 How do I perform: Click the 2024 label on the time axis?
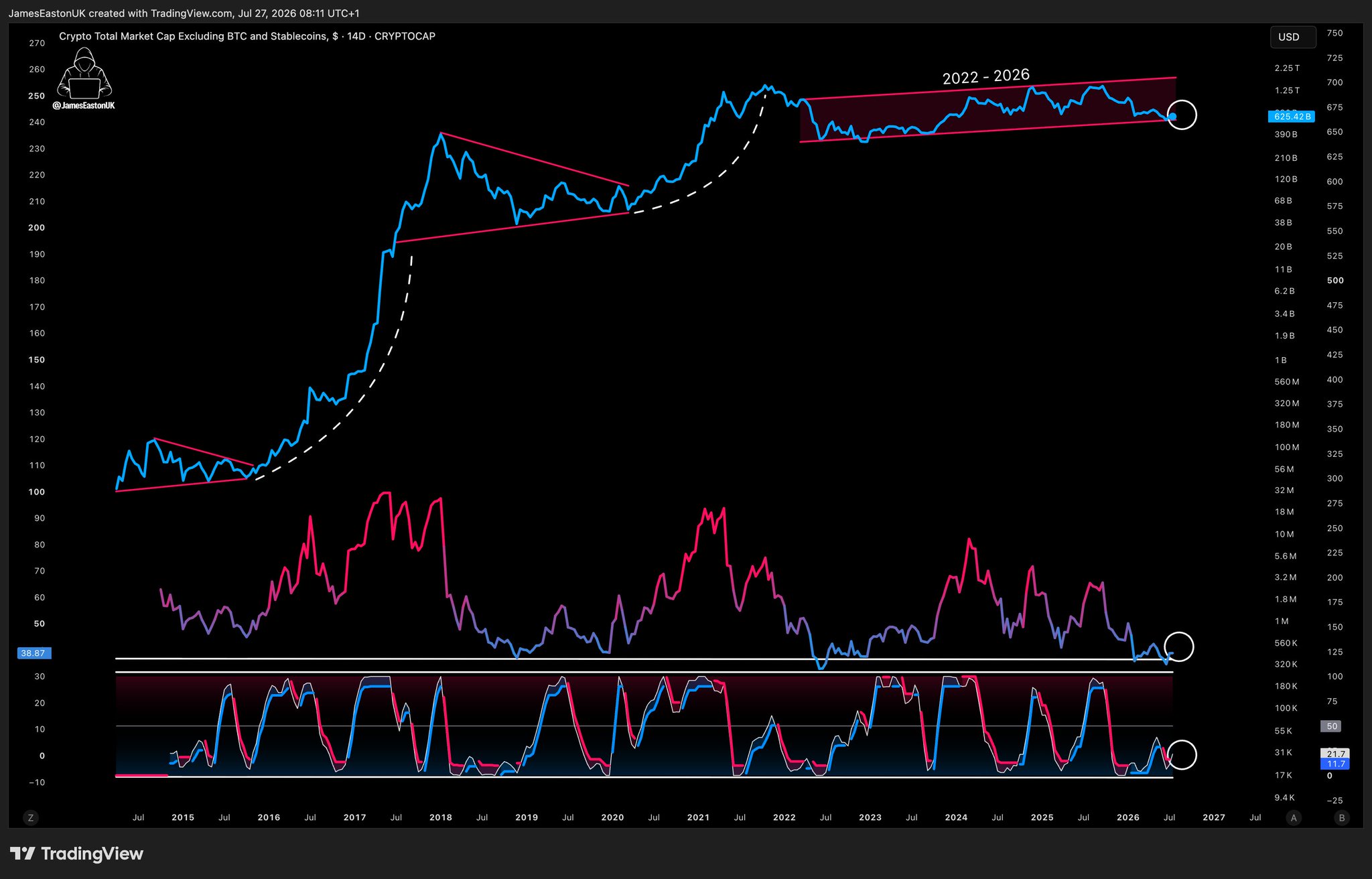pyautogui.click(x=956, y=817)
